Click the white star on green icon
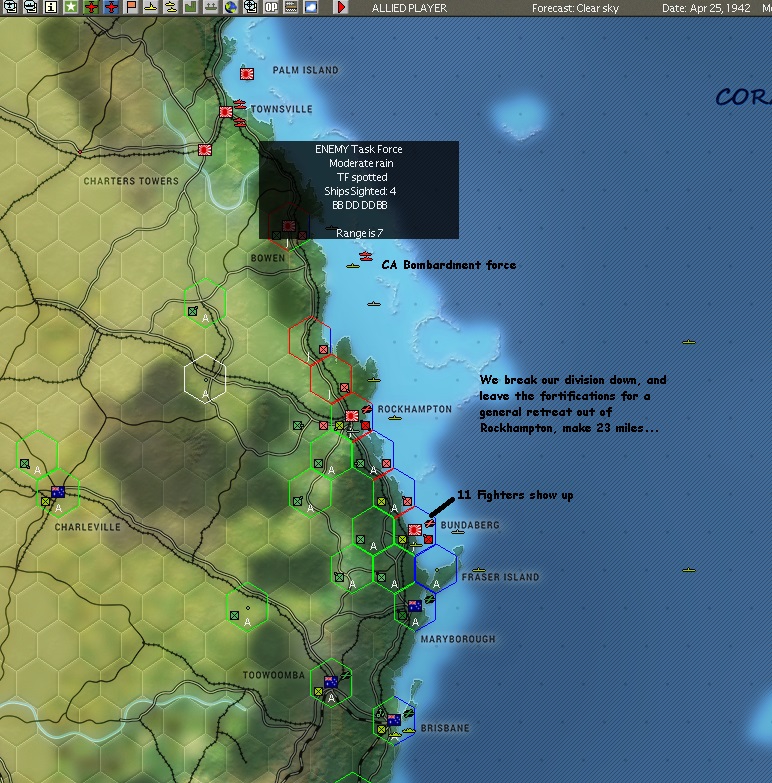This screenshot has height=783, width=772. tap(71, 7)
